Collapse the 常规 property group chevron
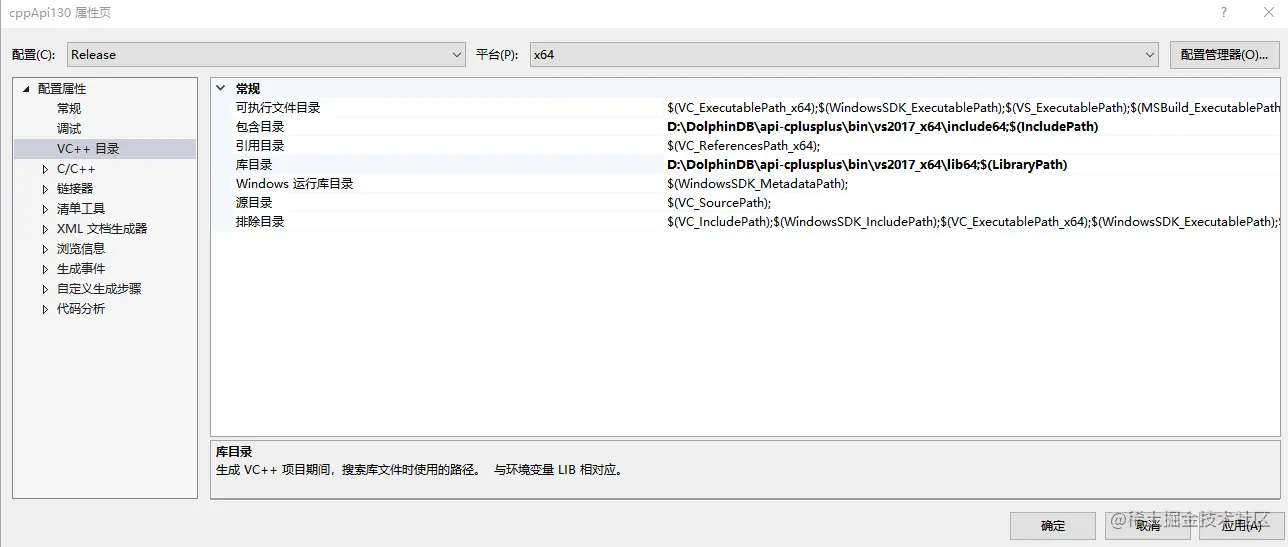 pyautogui.click(x=221, y=89)
